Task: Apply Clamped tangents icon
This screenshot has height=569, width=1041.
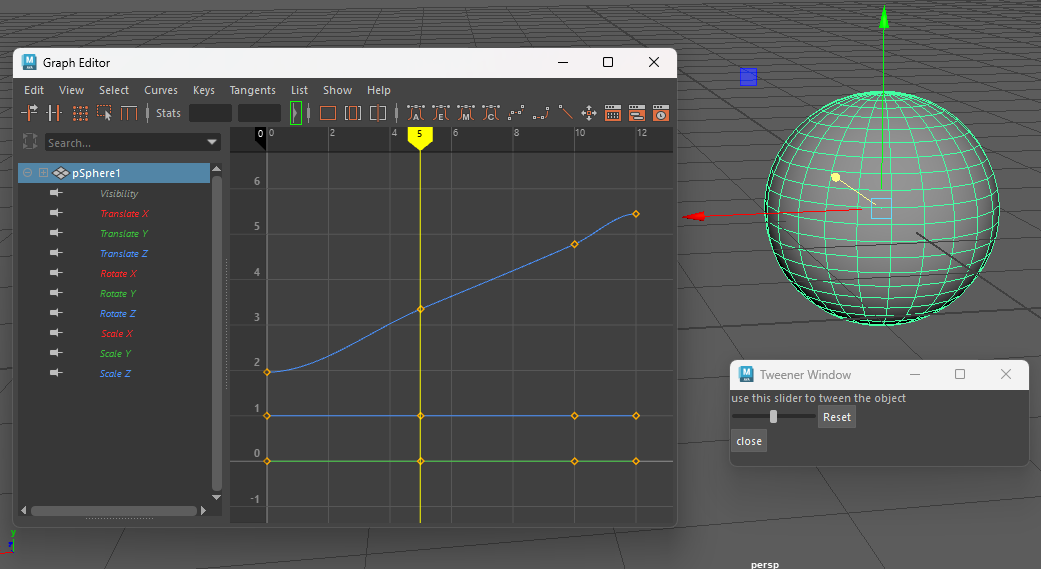Action: point(540,113)
